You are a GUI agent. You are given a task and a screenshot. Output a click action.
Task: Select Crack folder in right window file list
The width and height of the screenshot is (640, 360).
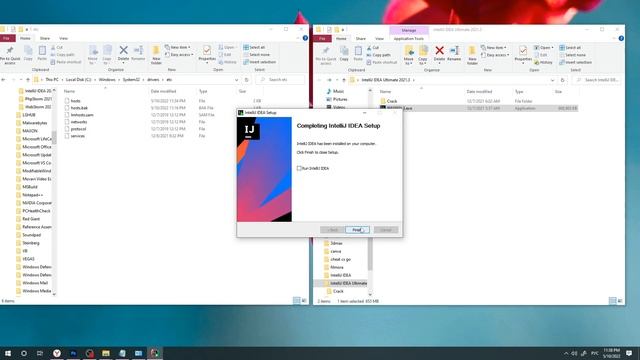[391, 101]
